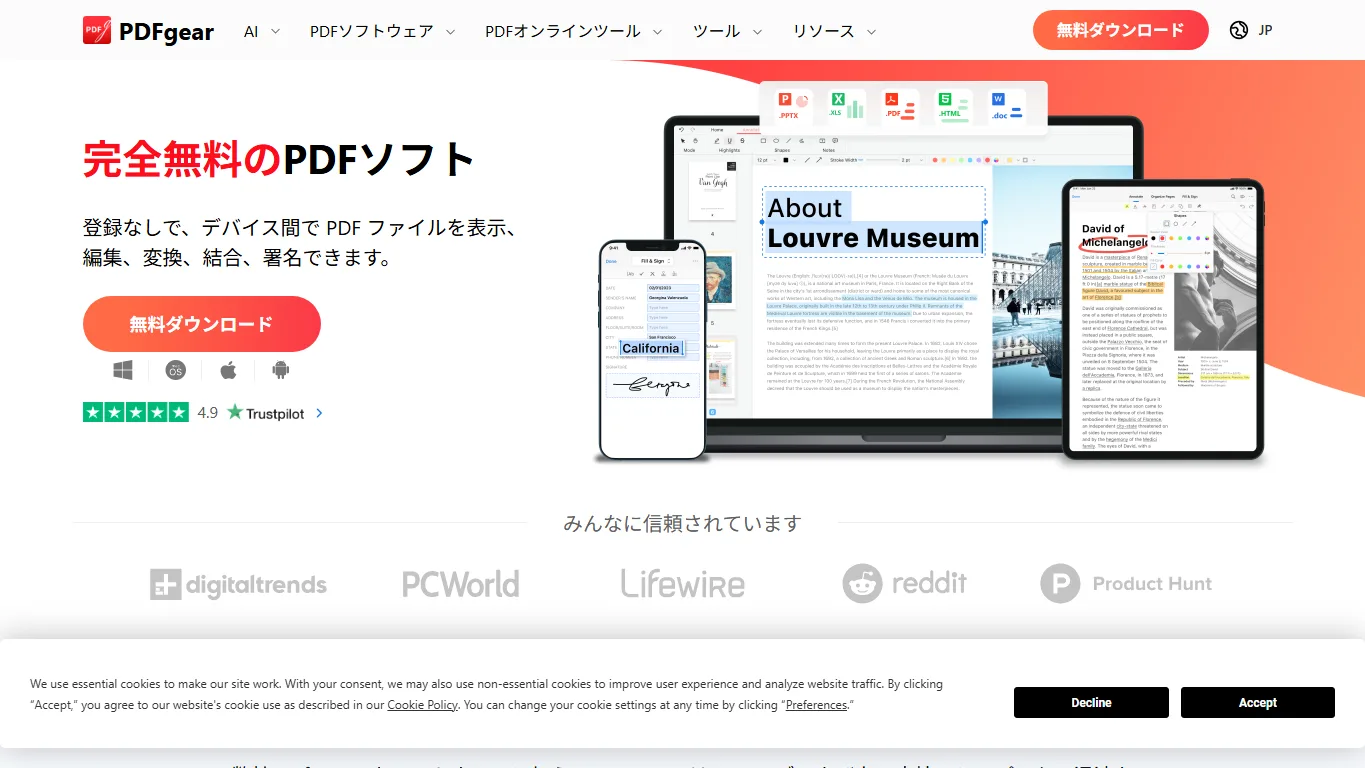Viewport: 1365px width, 768px height.
Task: Click the David of Michelangelo tablet heading
Action: [1117, 236]
